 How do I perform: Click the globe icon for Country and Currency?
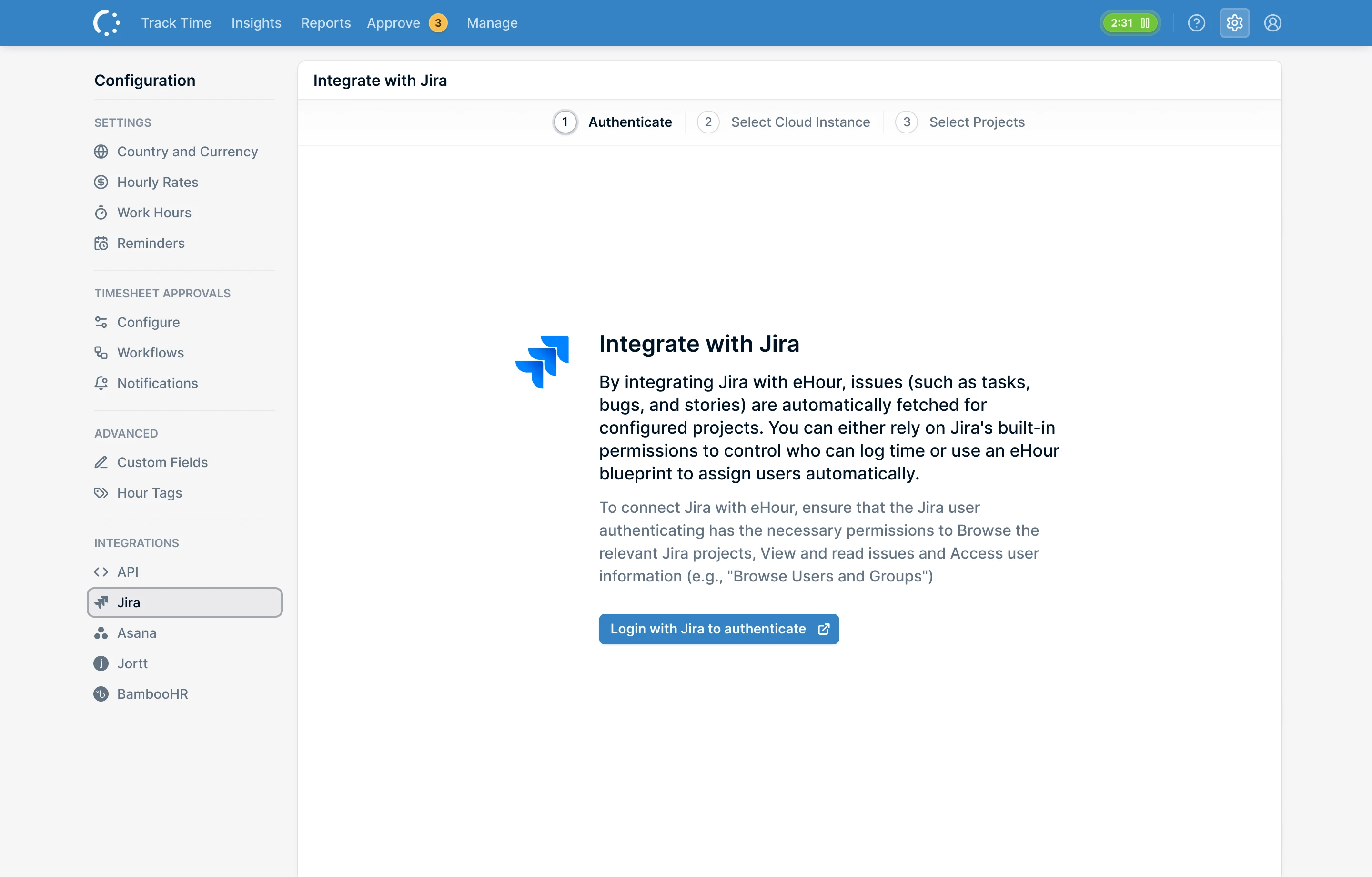click(101, 152)
